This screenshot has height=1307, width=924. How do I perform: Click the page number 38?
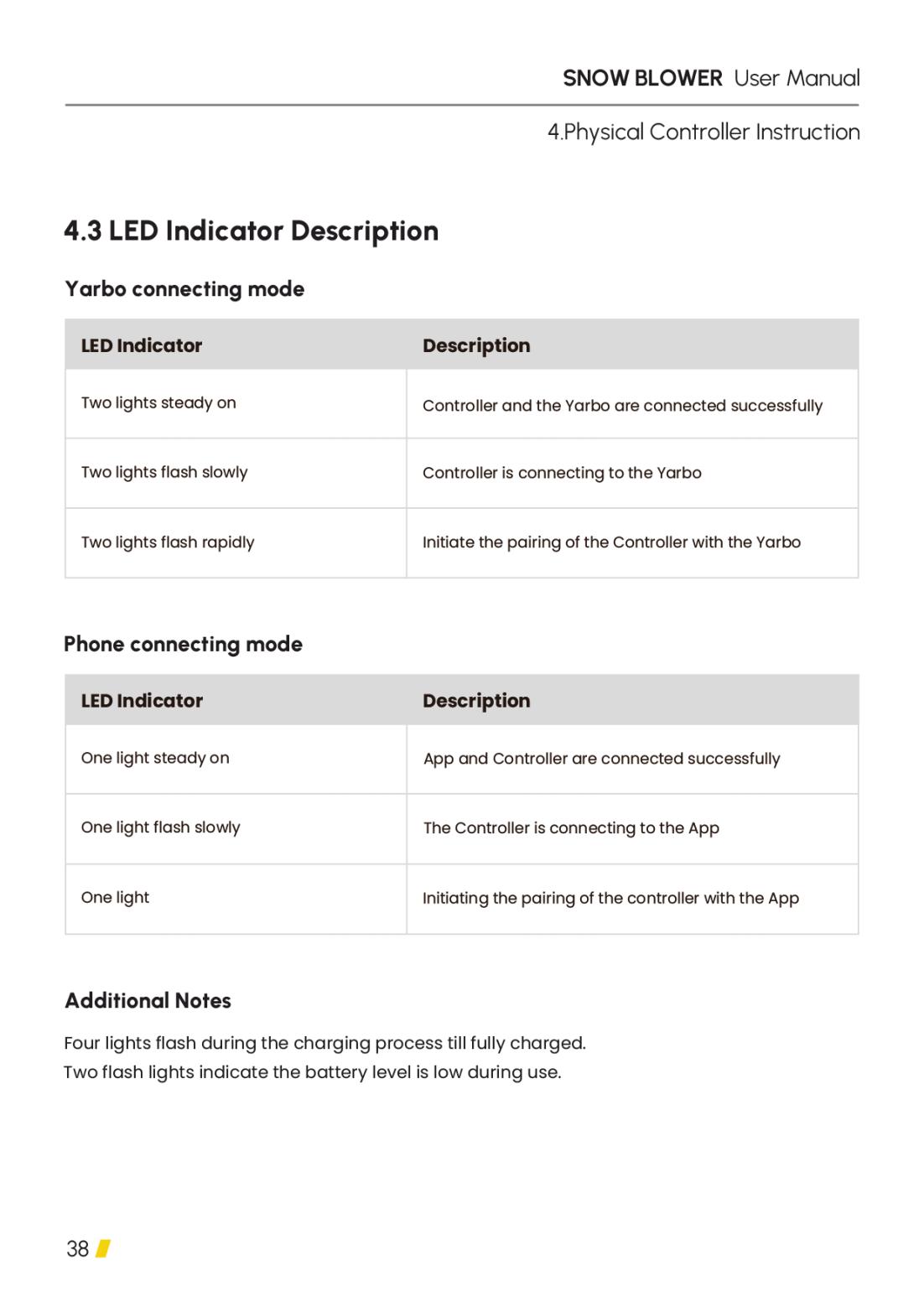coord(77,1249)
